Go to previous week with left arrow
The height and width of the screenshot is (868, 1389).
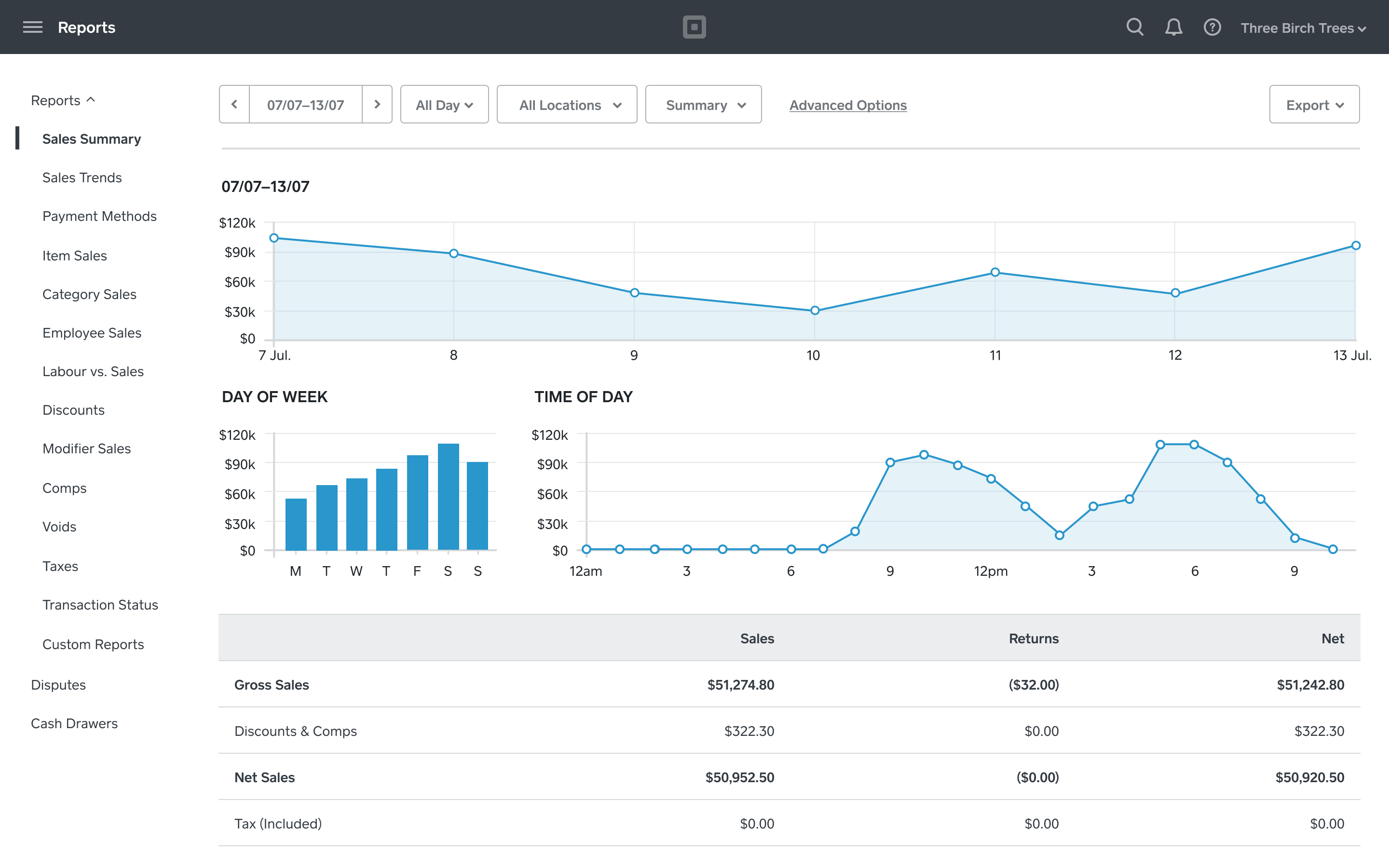click(x=233, y=104)
